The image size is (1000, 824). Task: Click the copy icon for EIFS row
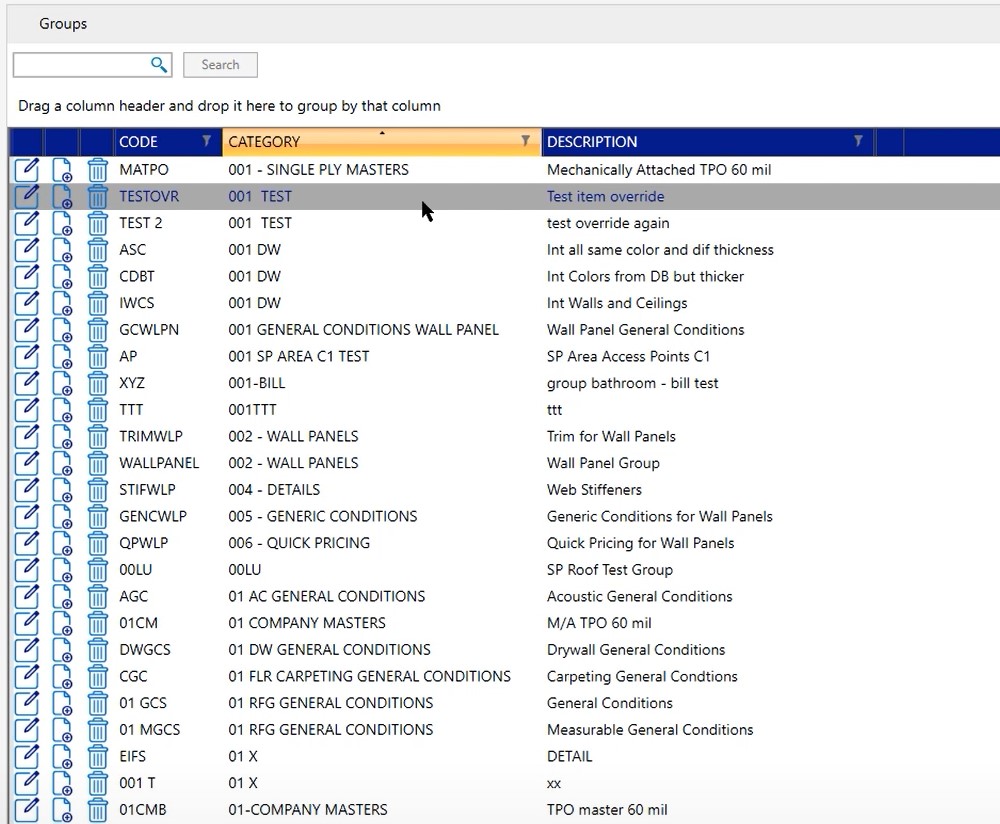(x=62, y=757)
